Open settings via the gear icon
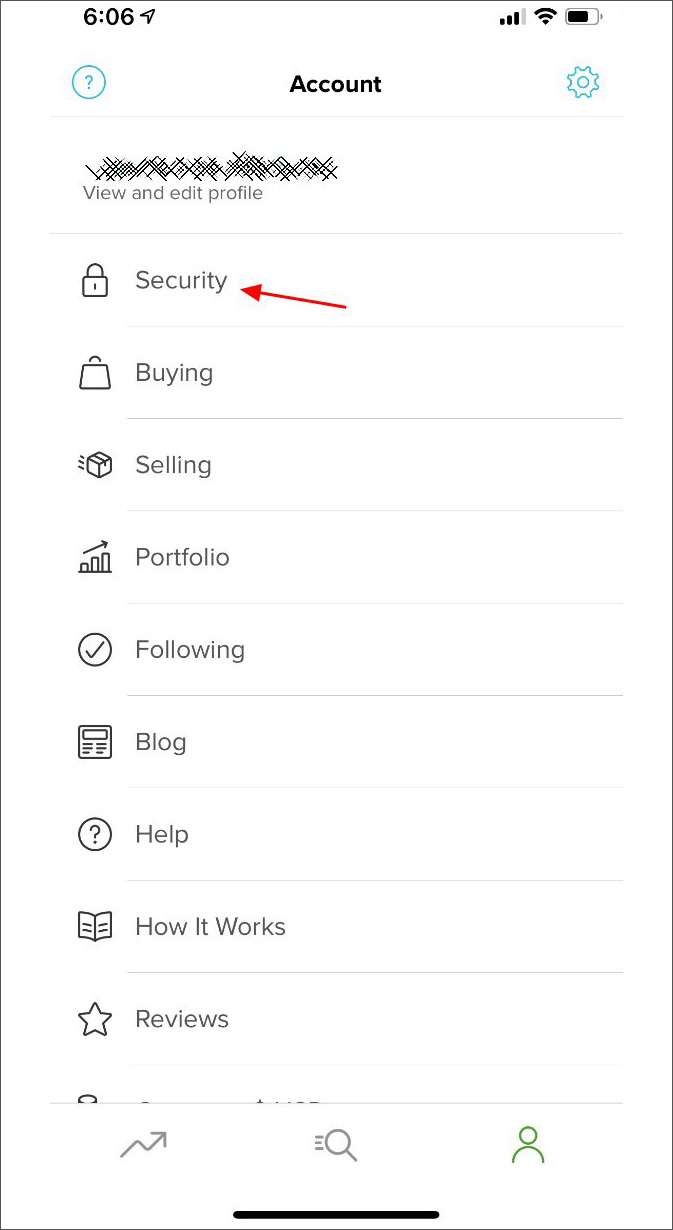The height and width of the screenshot is (1230, 673). click(x=583, y=82)
